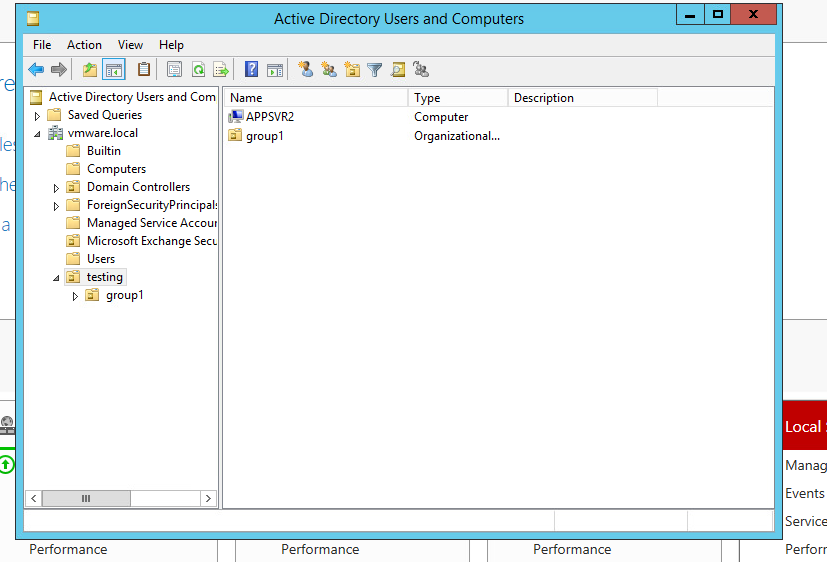The height and width of the screenshot is (562, 827).
Task: Toggle Show/Hide Console Tree icon
Action: (114, 70)
